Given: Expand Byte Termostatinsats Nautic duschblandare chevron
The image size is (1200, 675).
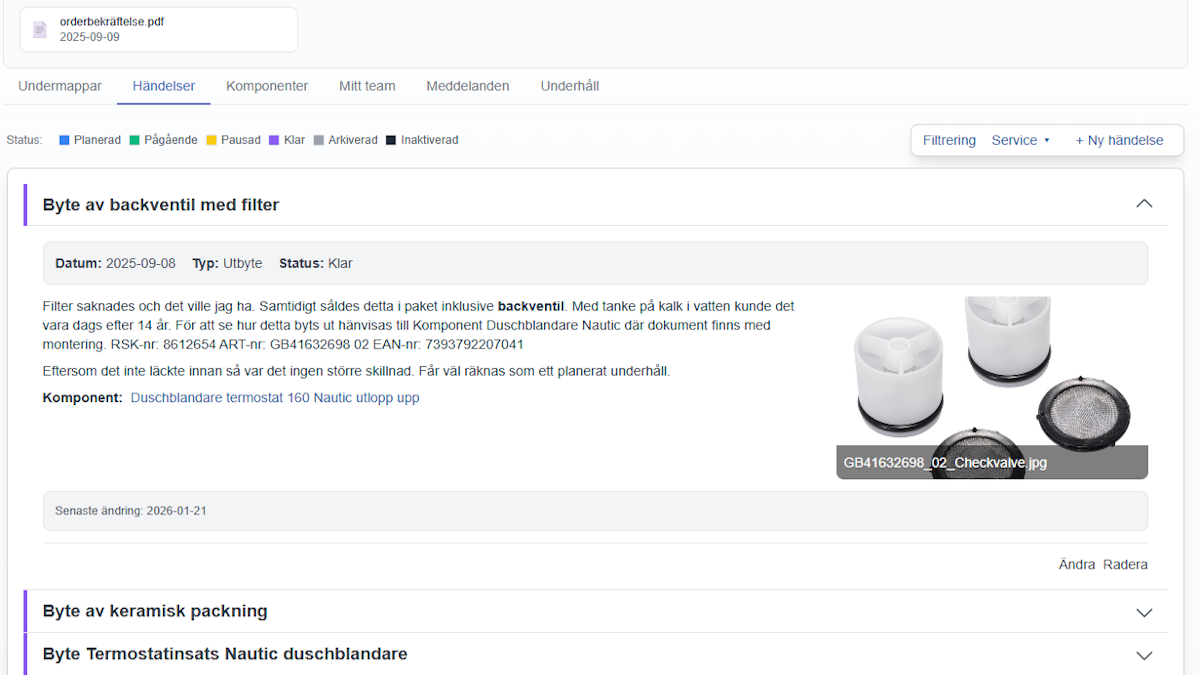Looking at the screenshot, I should 1145,655.
